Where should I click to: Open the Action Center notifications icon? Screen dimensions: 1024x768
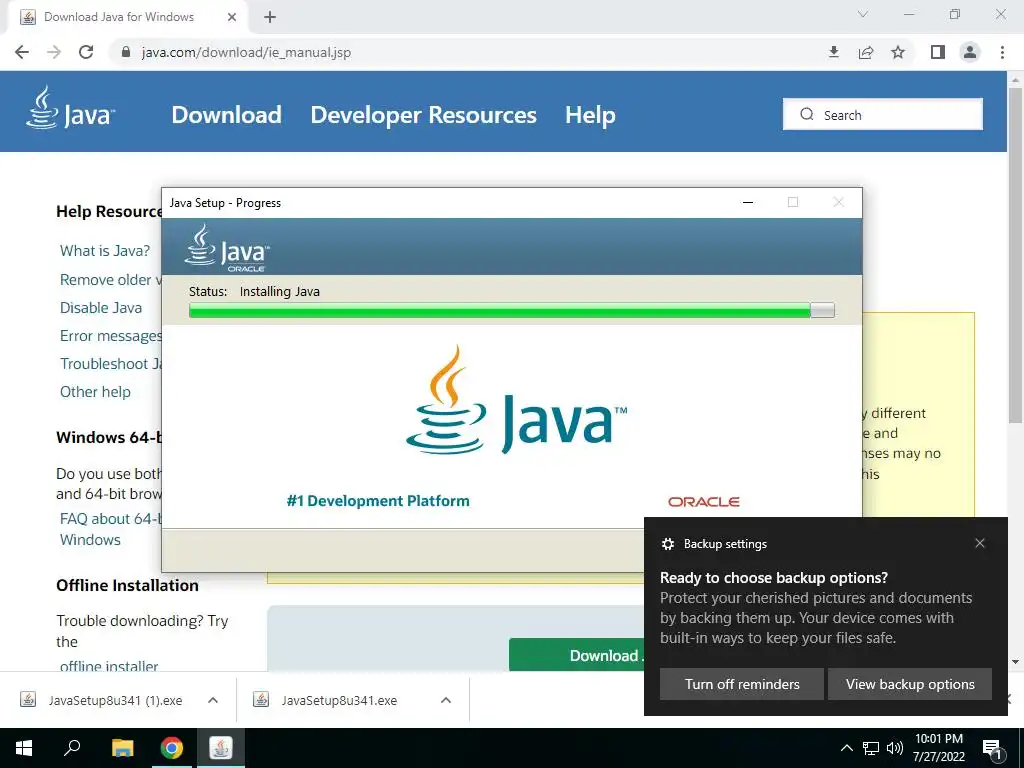click(992, 748)
